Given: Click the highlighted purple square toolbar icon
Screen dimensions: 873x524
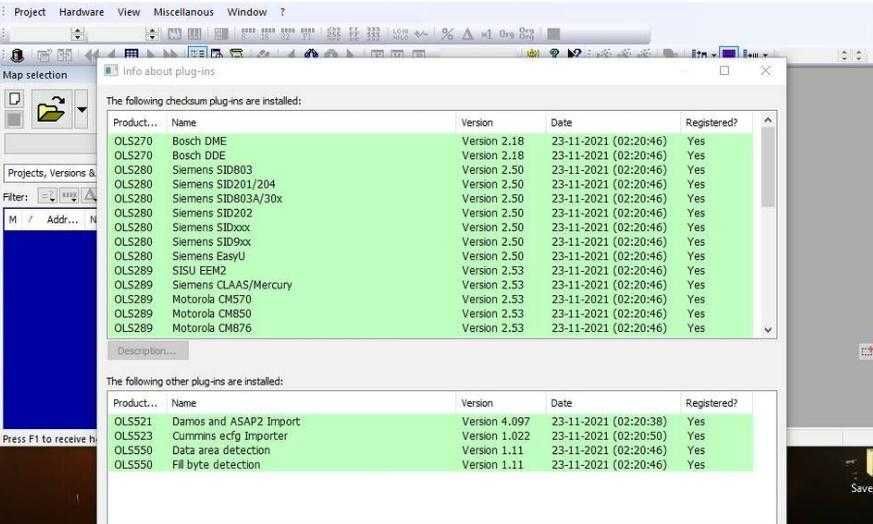Looking at the screenshot, I should point(729,54).
